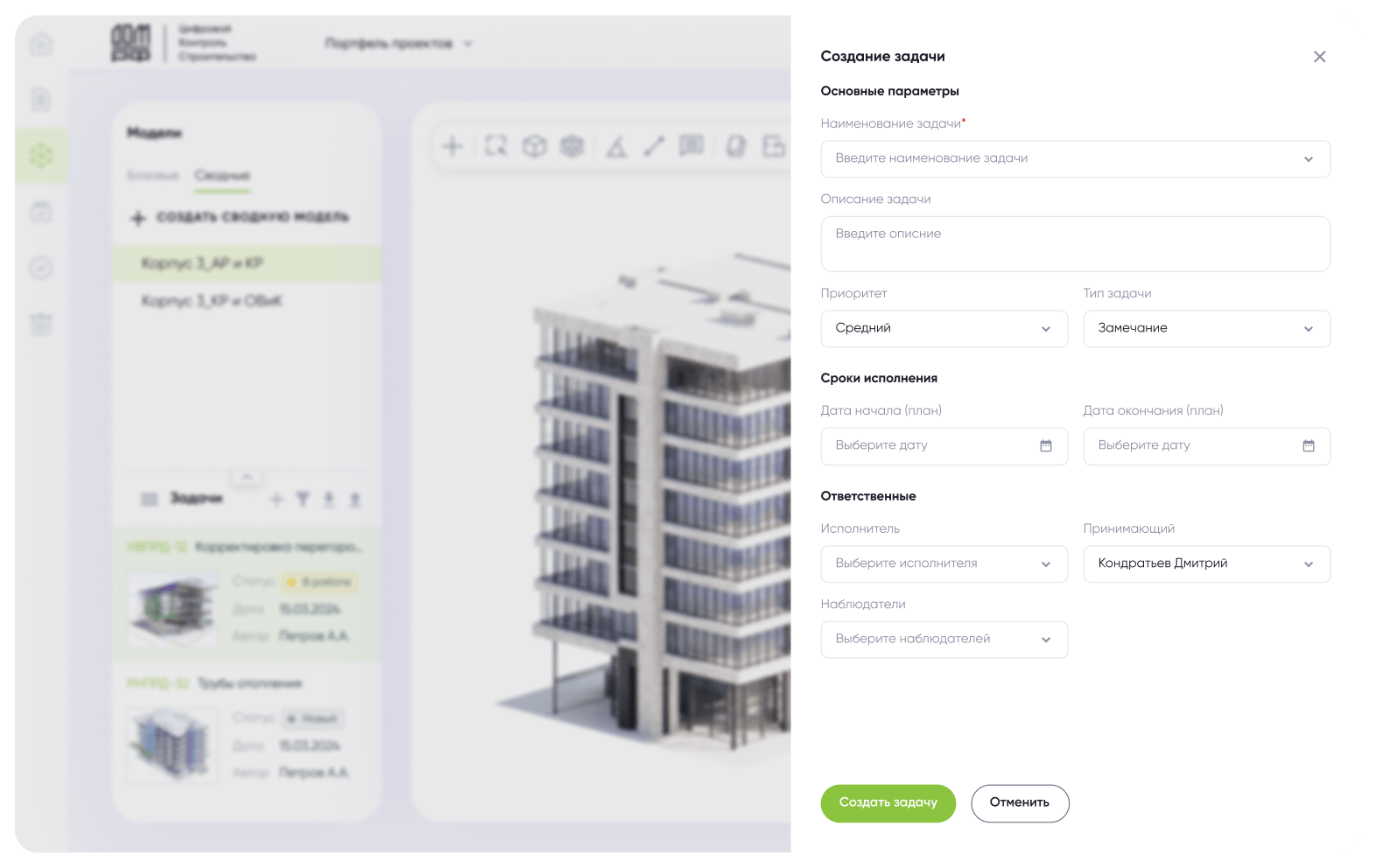Viewport: 1376px width, 868px height.
Task: Expand the task name dropdown
Action: pyautogui.click(x=1308, y=159)
